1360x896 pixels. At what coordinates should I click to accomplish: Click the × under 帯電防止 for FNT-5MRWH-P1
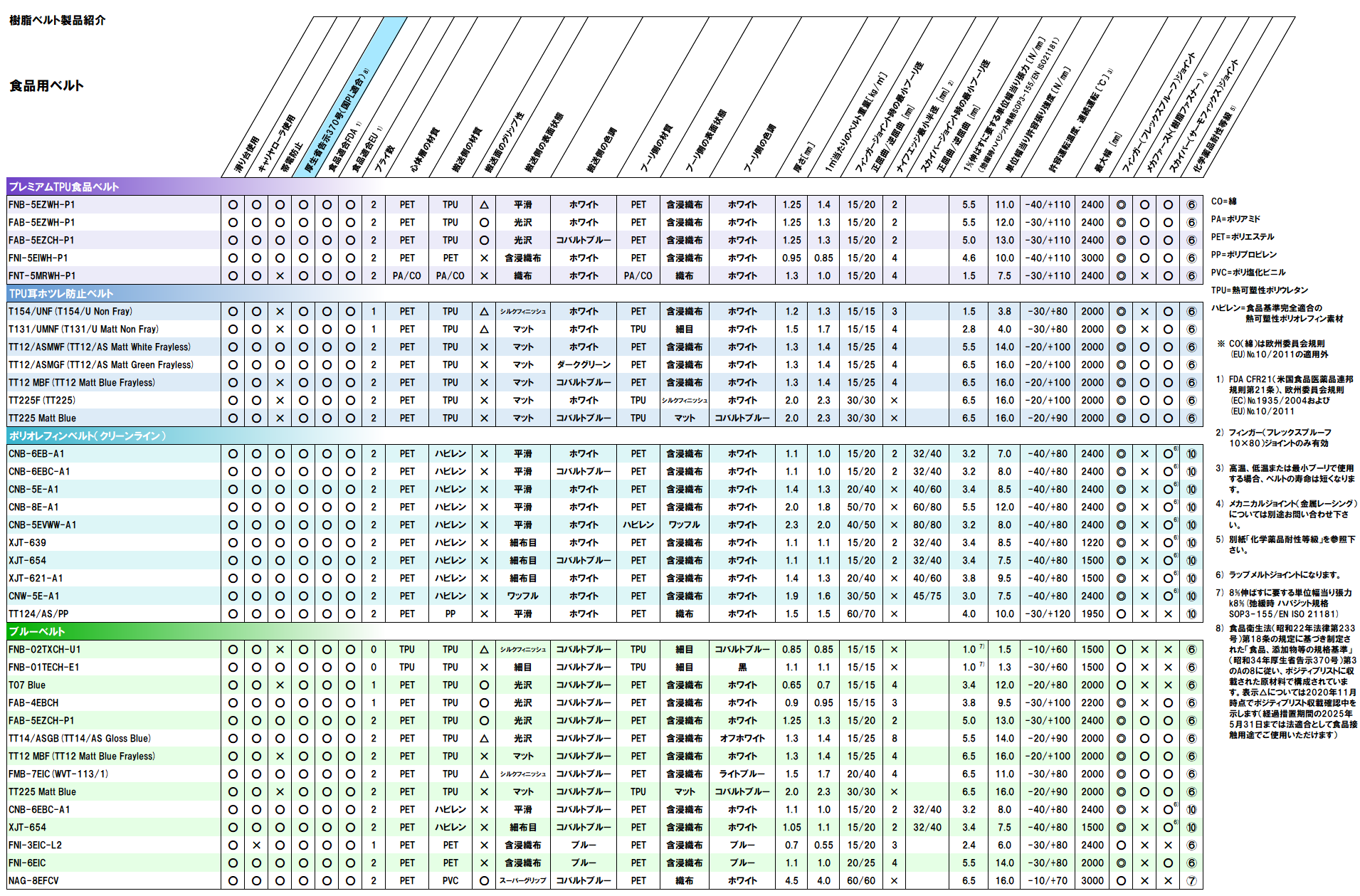(x=280, y=276)
